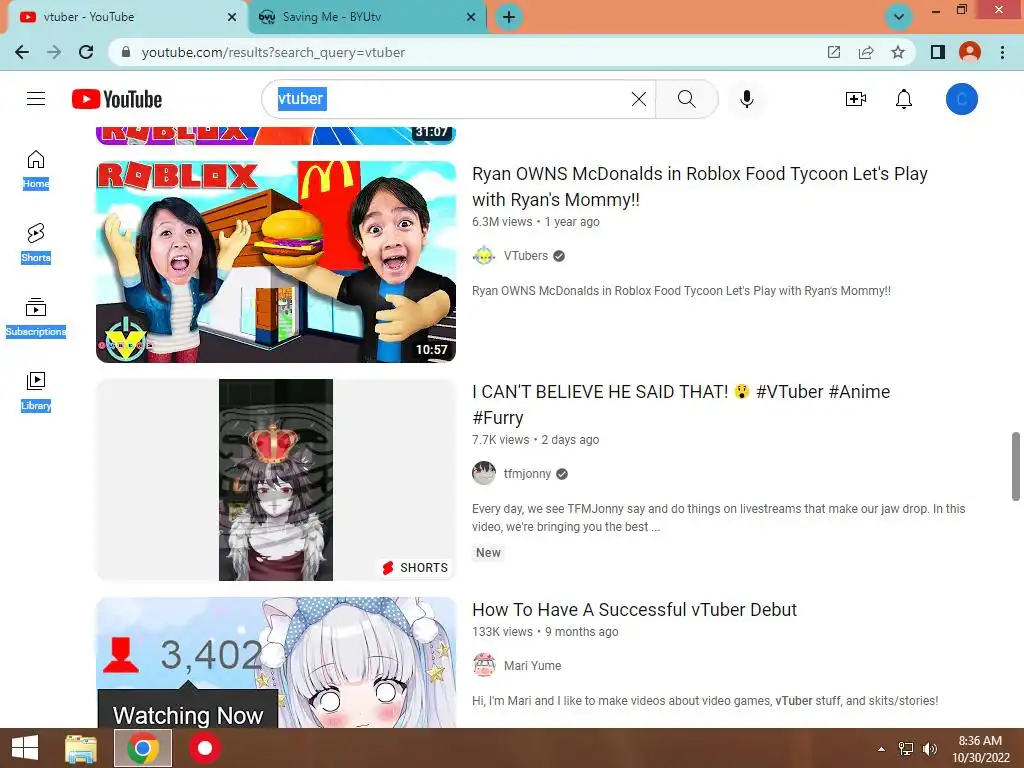Click the 7.7K views text
Viewport: 1024px width, 768px height.
point(501,440)
